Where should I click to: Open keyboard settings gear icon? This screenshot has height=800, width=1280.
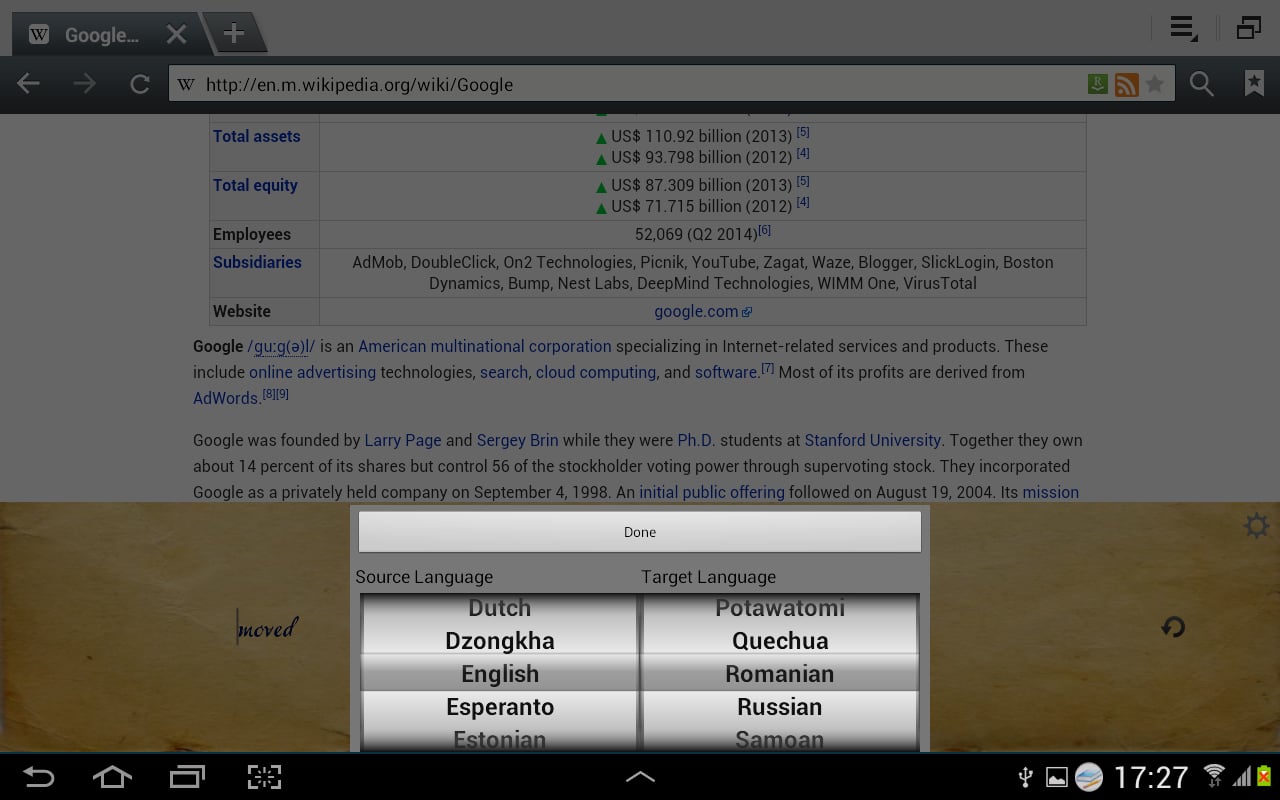pos(1256,525)
